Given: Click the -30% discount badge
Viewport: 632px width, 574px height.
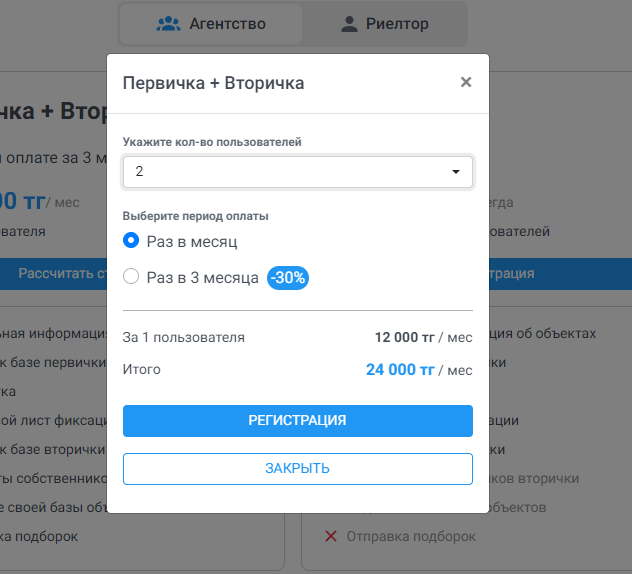Looking at the screenshot, I should point(288,278).
